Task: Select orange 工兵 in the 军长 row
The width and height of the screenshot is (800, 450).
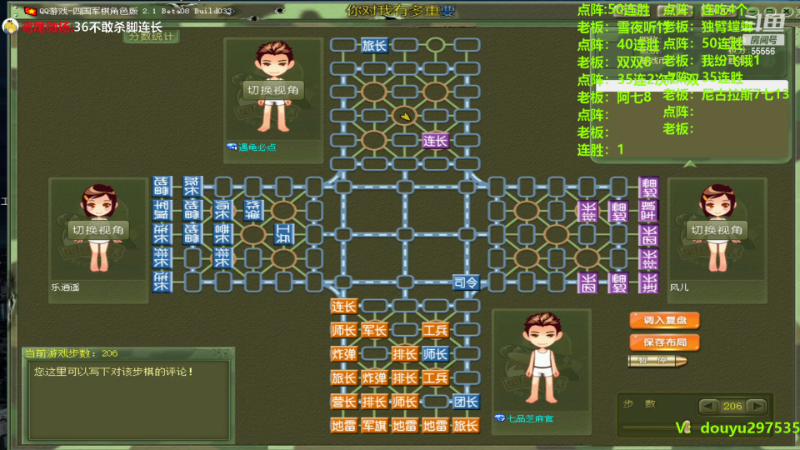Action: (x=435, y=330)
